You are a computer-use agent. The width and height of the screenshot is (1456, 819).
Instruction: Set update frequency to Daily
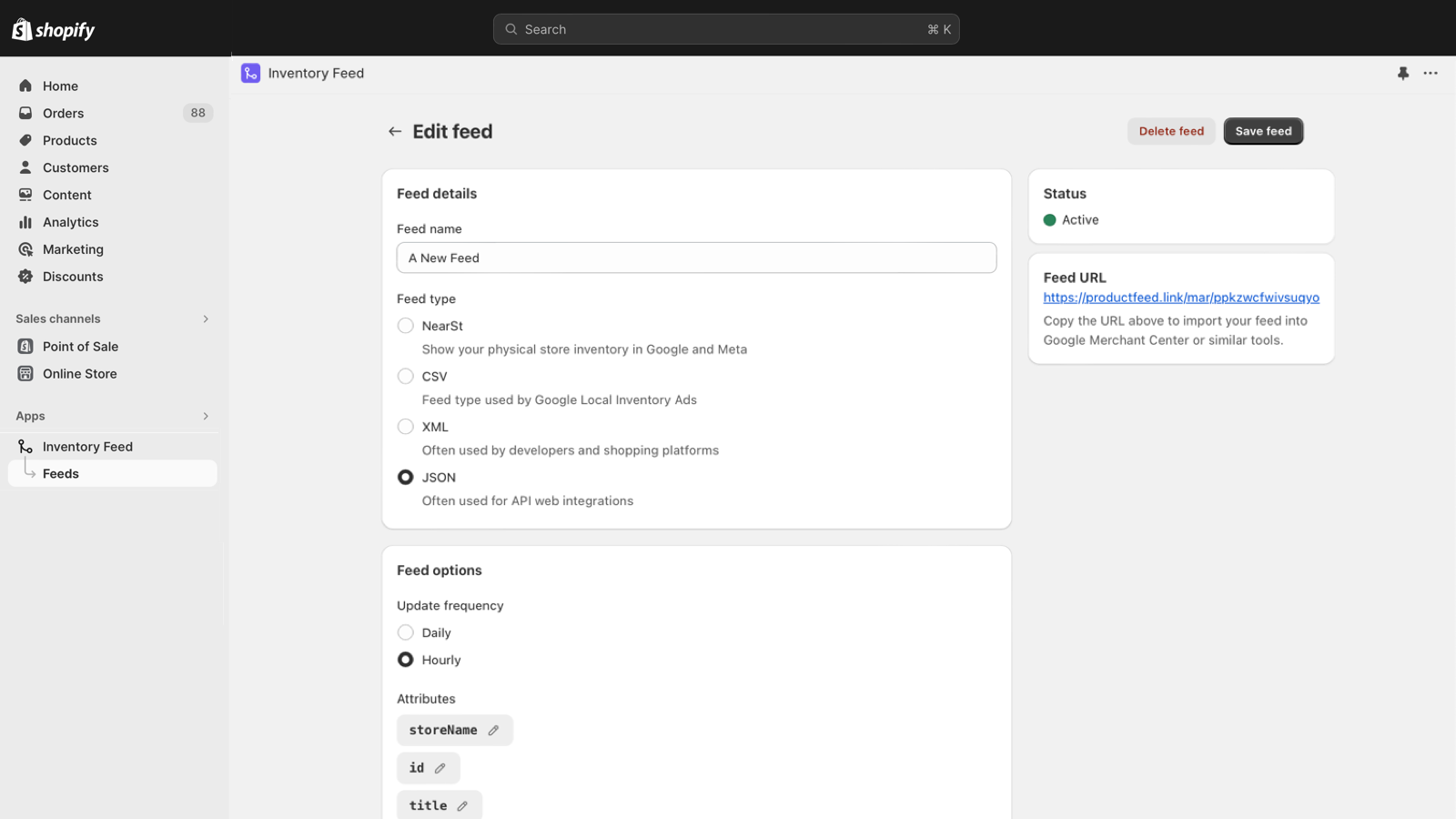[x=405, y=632]
